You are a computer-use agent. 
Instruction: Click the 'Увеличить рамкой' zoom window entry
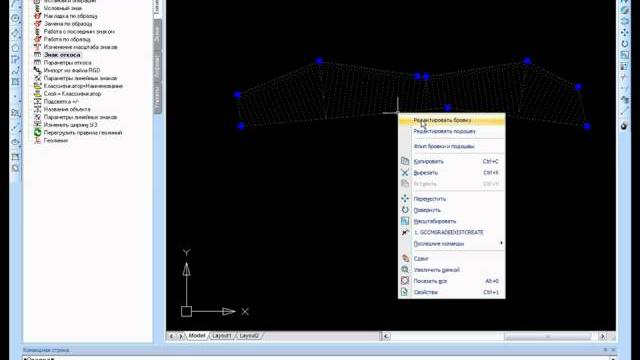(451, 270)
